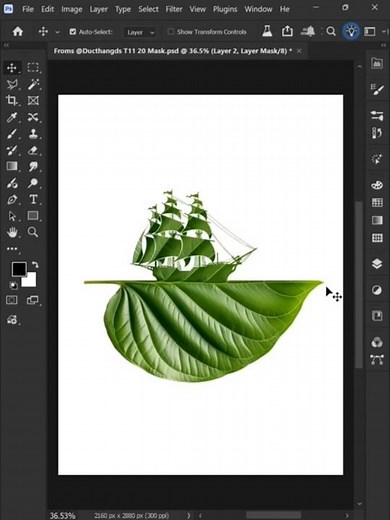
Task: Click the white background color swatch
Action: pos(31,281)
